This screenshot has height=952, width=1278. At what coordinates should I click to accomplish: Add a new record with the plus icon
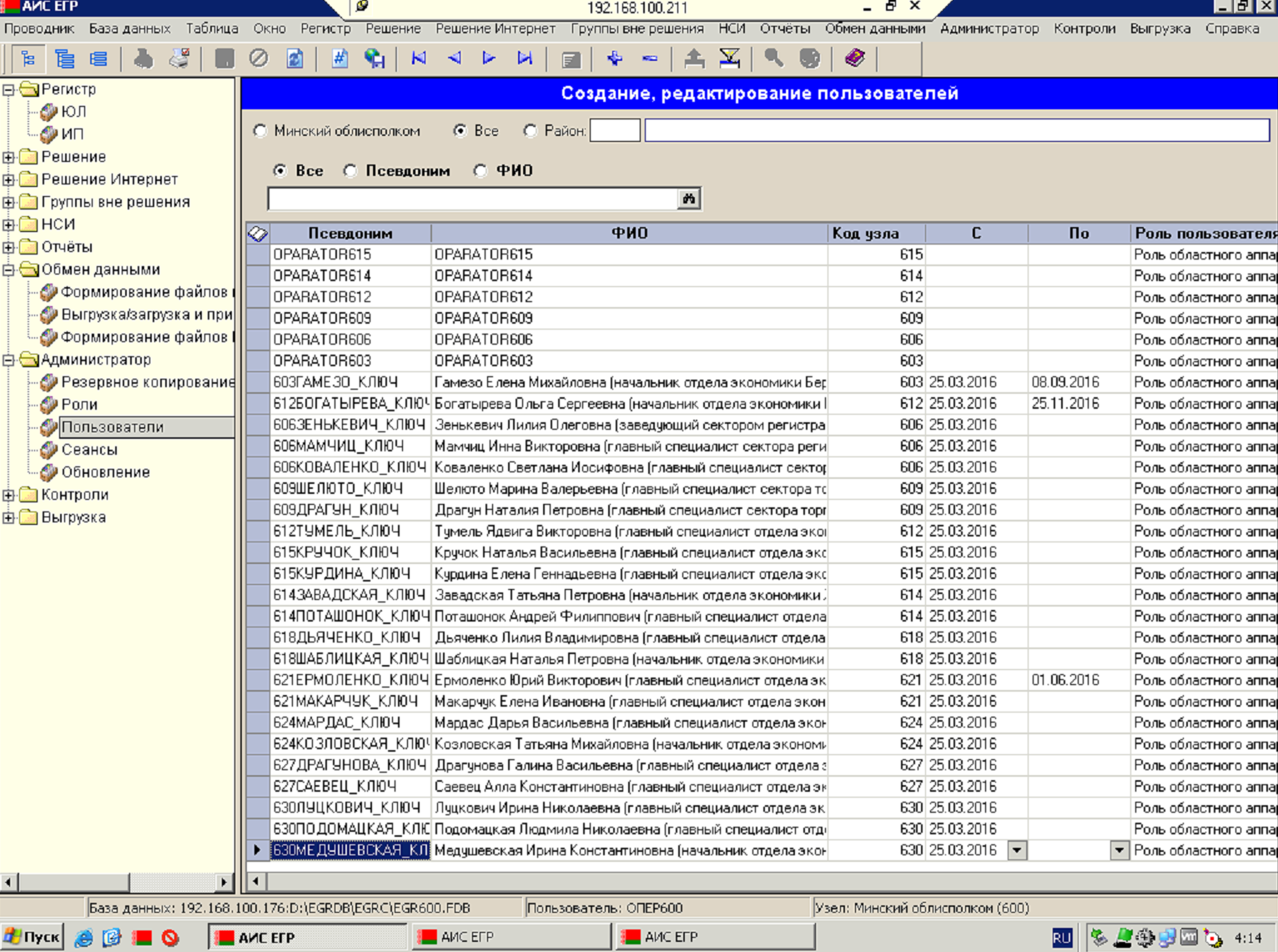pos(615,58)
